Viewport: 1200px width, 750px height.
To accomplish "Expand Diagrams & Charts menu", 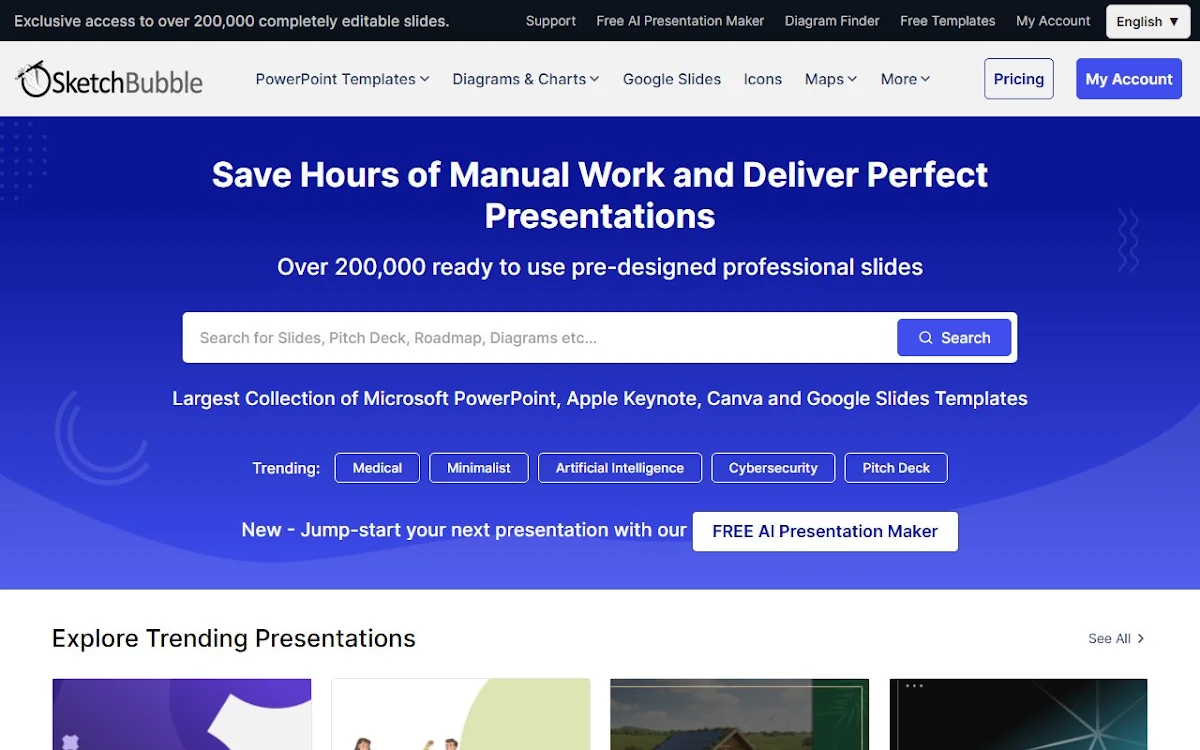I will coord(526,79).
